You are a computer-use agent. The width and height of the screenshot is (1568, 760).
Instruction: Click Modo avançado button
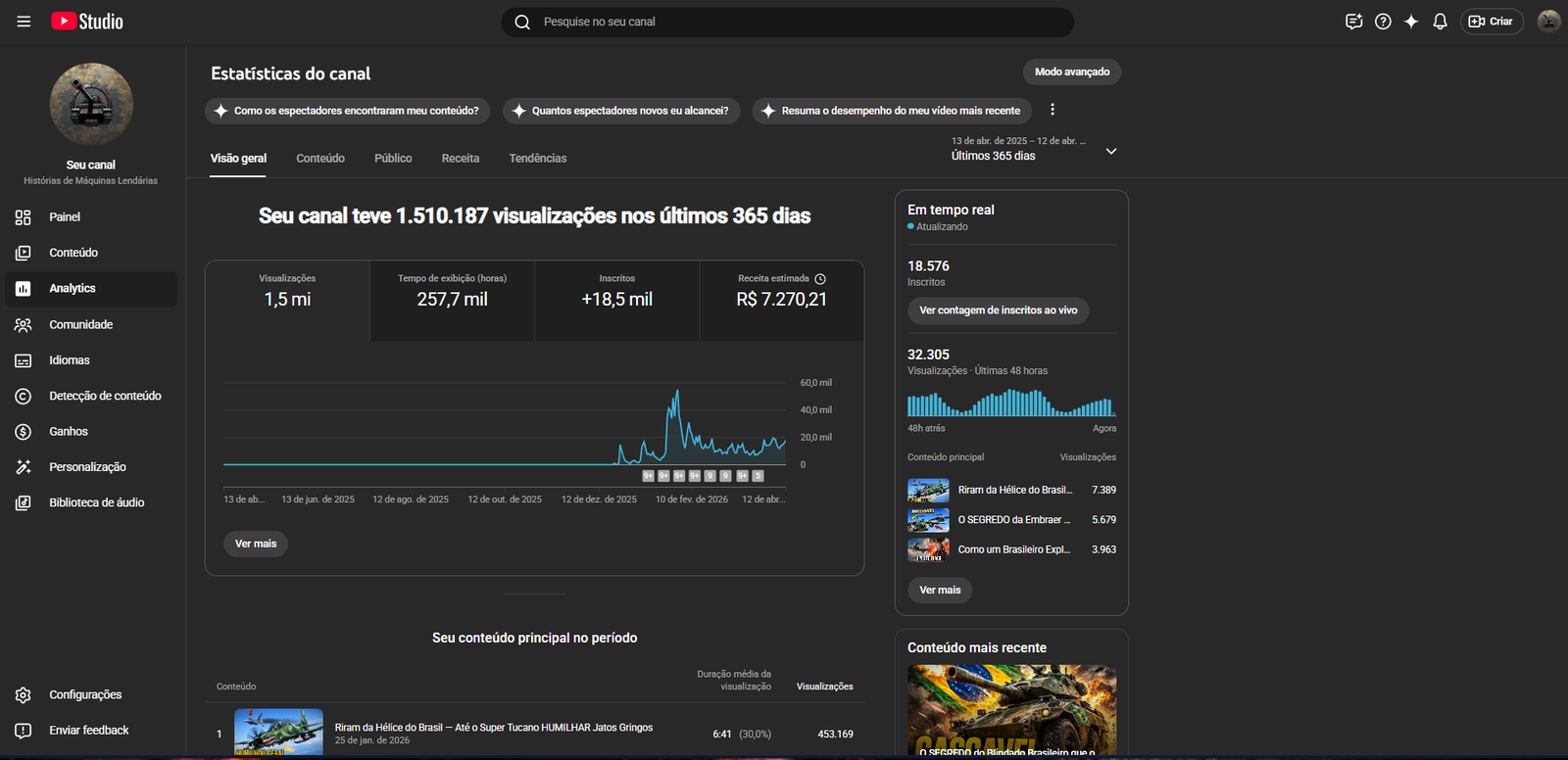1071,72
